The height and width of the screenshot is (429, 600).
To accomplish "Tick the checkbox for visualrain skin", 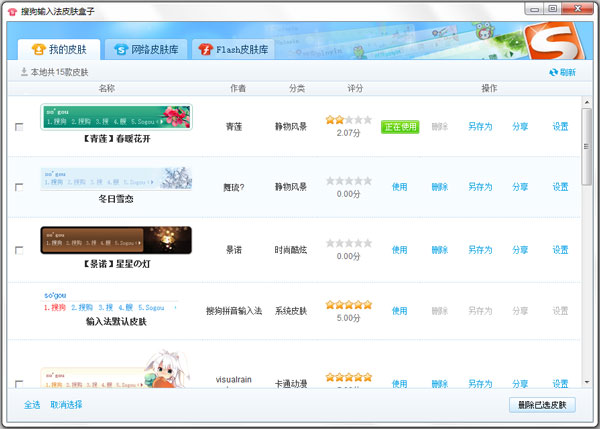I will click(x=19, y=383).
